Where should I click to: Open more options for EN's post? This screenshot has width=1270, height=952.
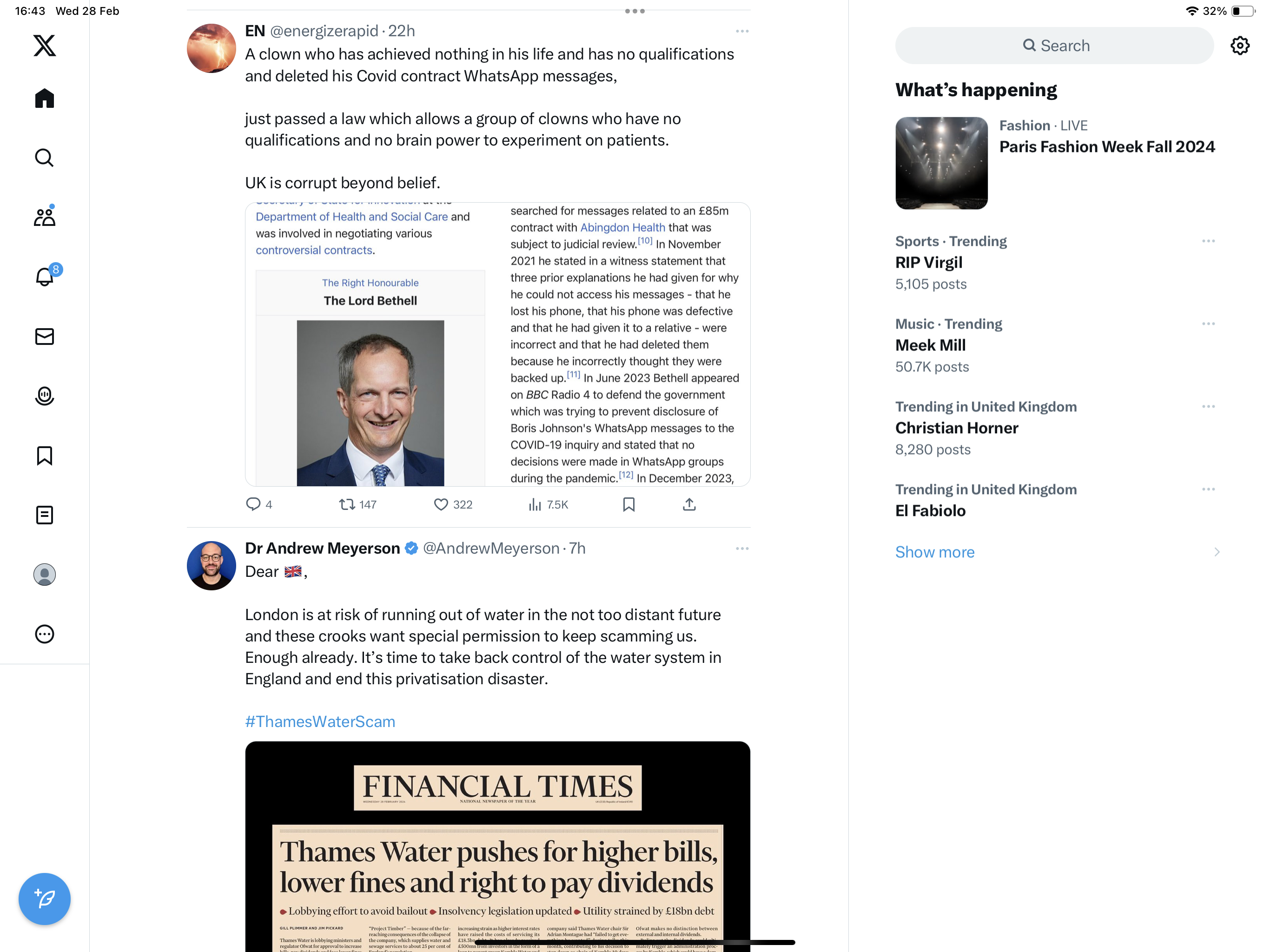742,31
